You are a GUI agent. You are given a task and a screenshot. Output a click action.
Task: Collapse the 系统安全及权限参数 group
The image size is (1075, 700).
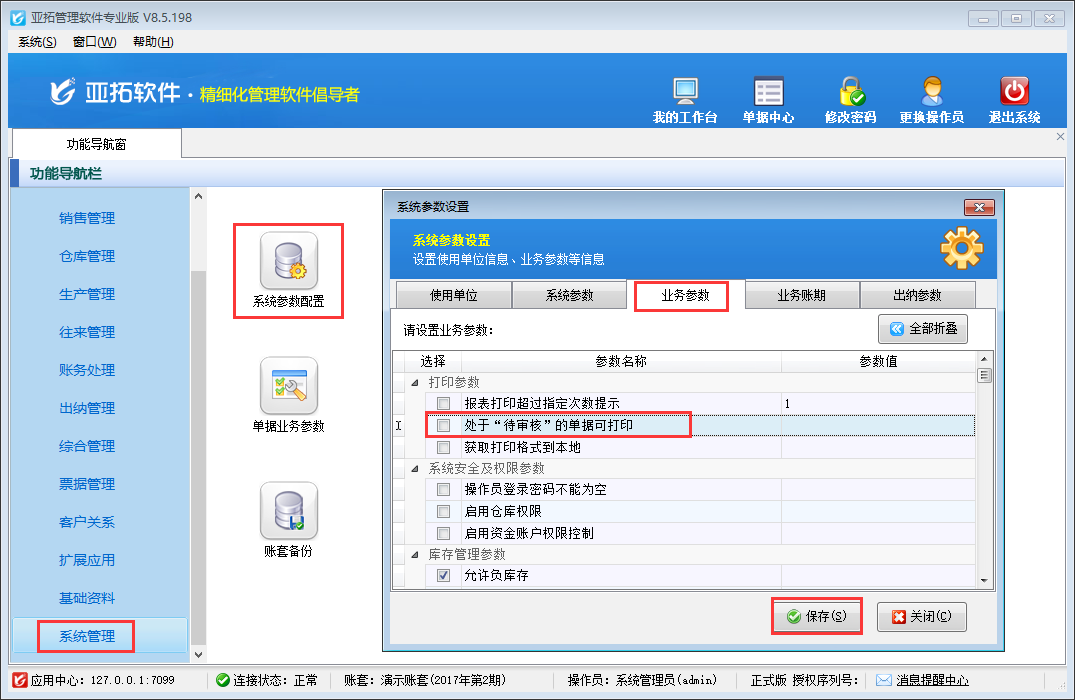point(414,469)
